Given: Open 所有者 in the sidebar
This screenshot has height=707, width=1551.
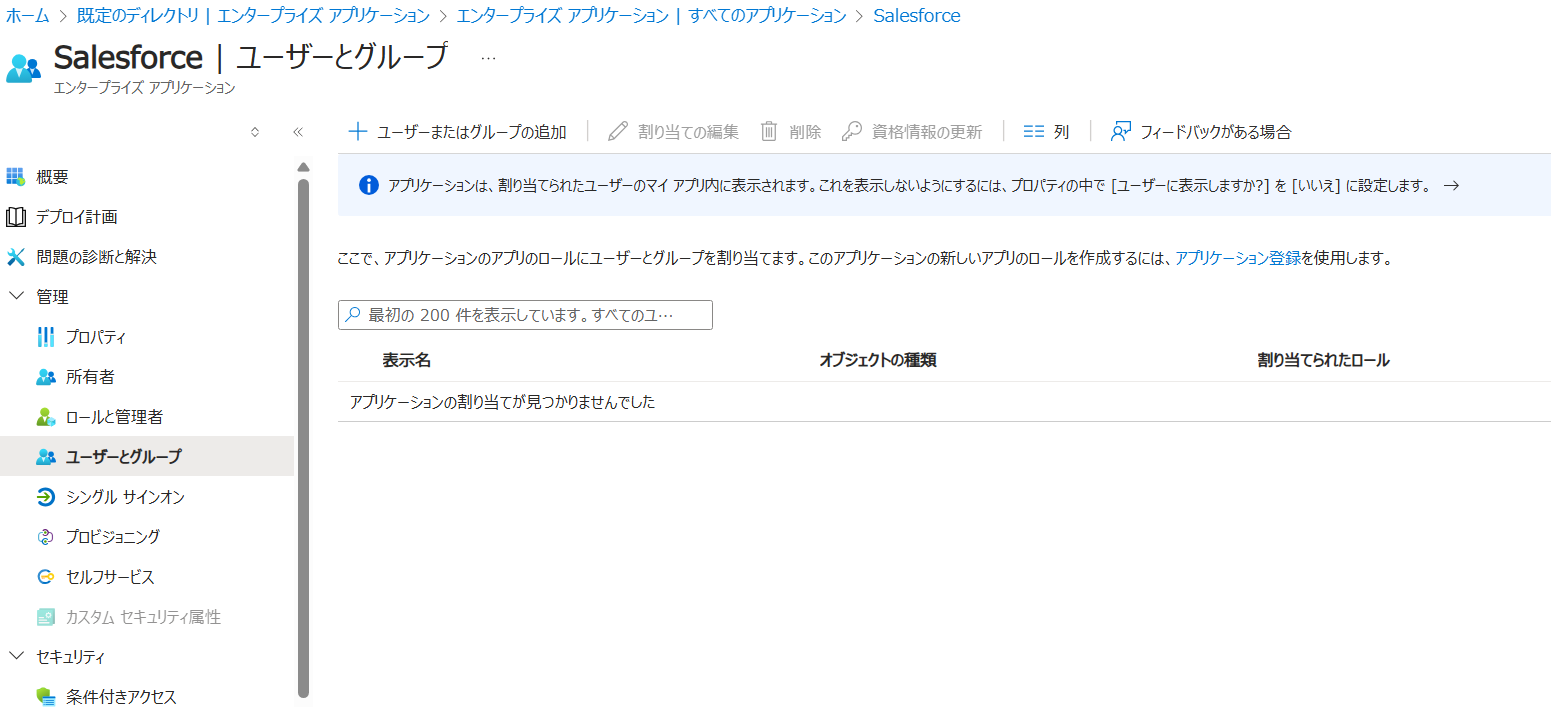Looking at the screenshot, I should click(x=90, y=377).
